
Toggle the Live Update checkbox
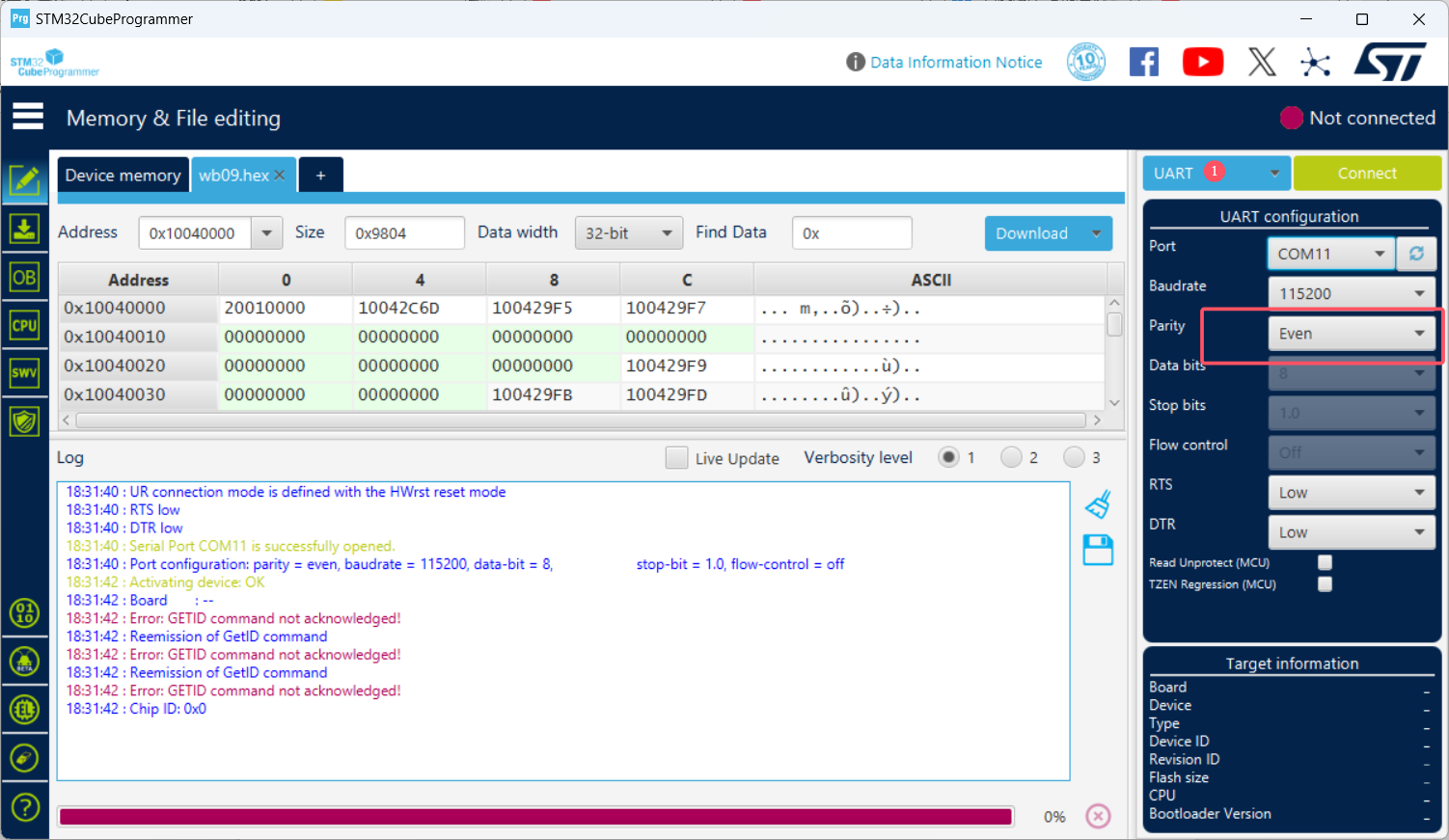coord(677,457)
